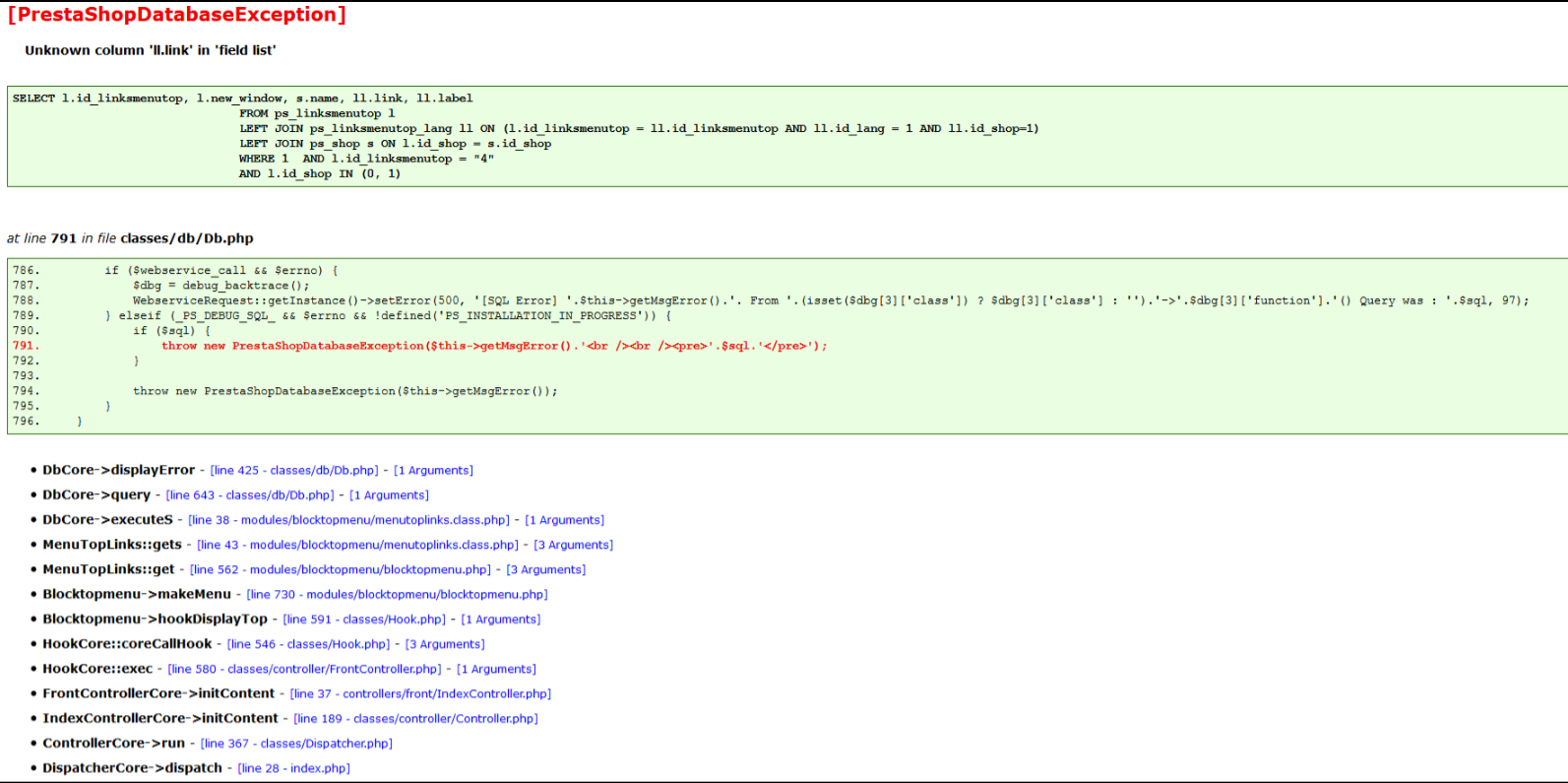Image resolution: width=1568 pixels, height=783 pixels.
Task: Click the 'Blocktopmenu->hookDisplayTop' stack entry name
Action: click(x=155, y=619)
